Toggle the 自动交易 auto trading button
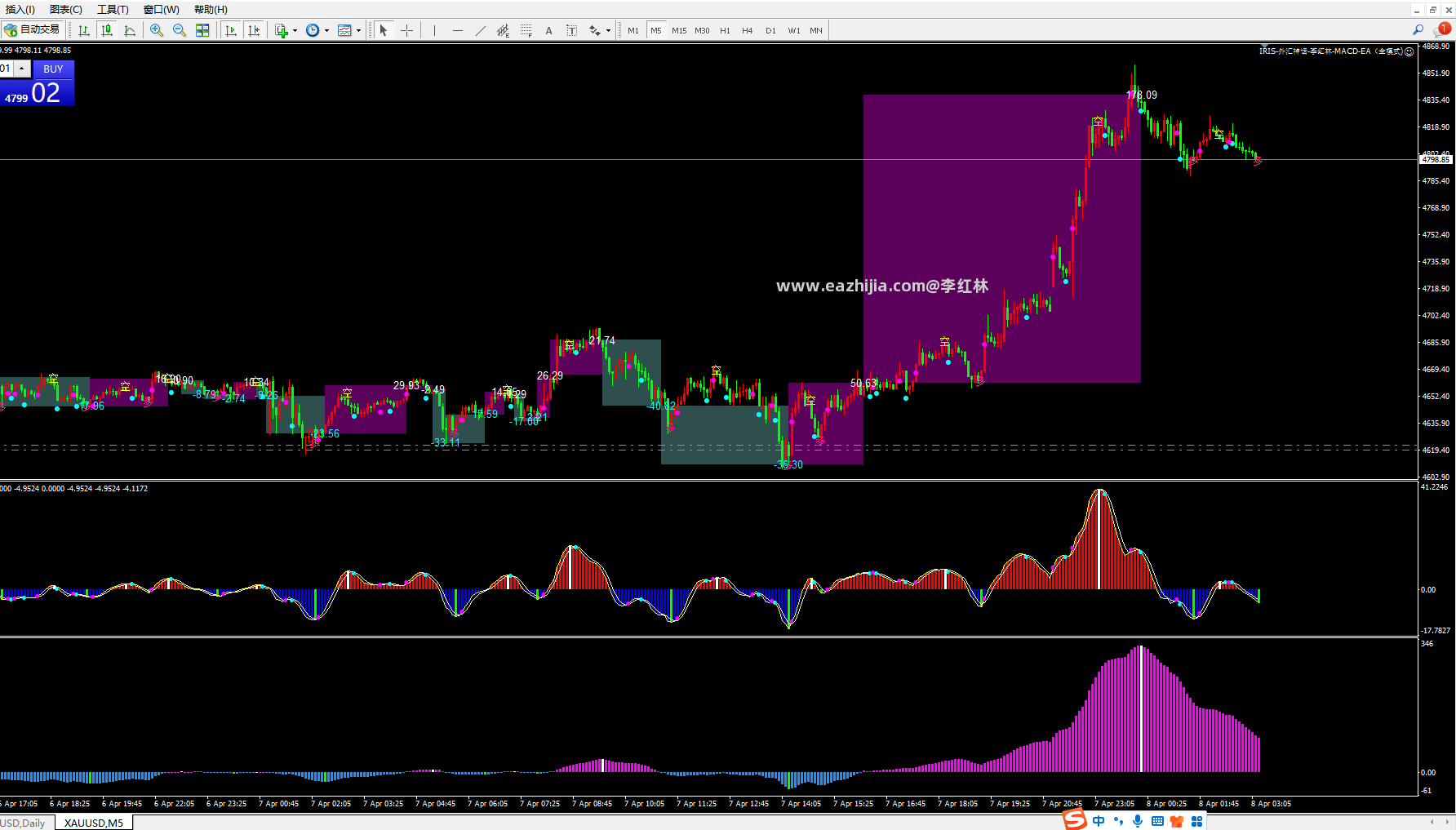The width and height of the screenshot is (1456, 830). point(32,30)
